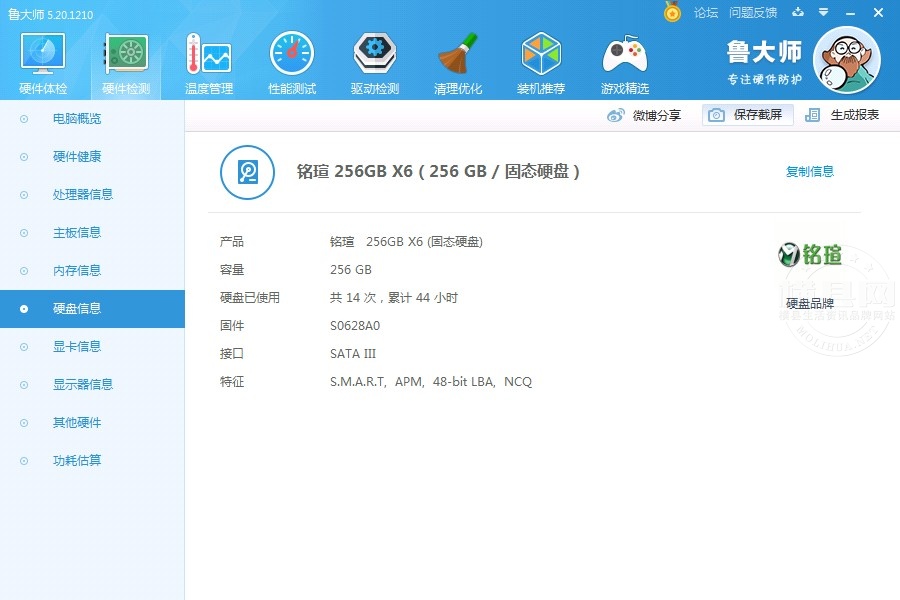
Task: Click the interface value SATA III
Action: pyautogui.click(x=353, y=354)
